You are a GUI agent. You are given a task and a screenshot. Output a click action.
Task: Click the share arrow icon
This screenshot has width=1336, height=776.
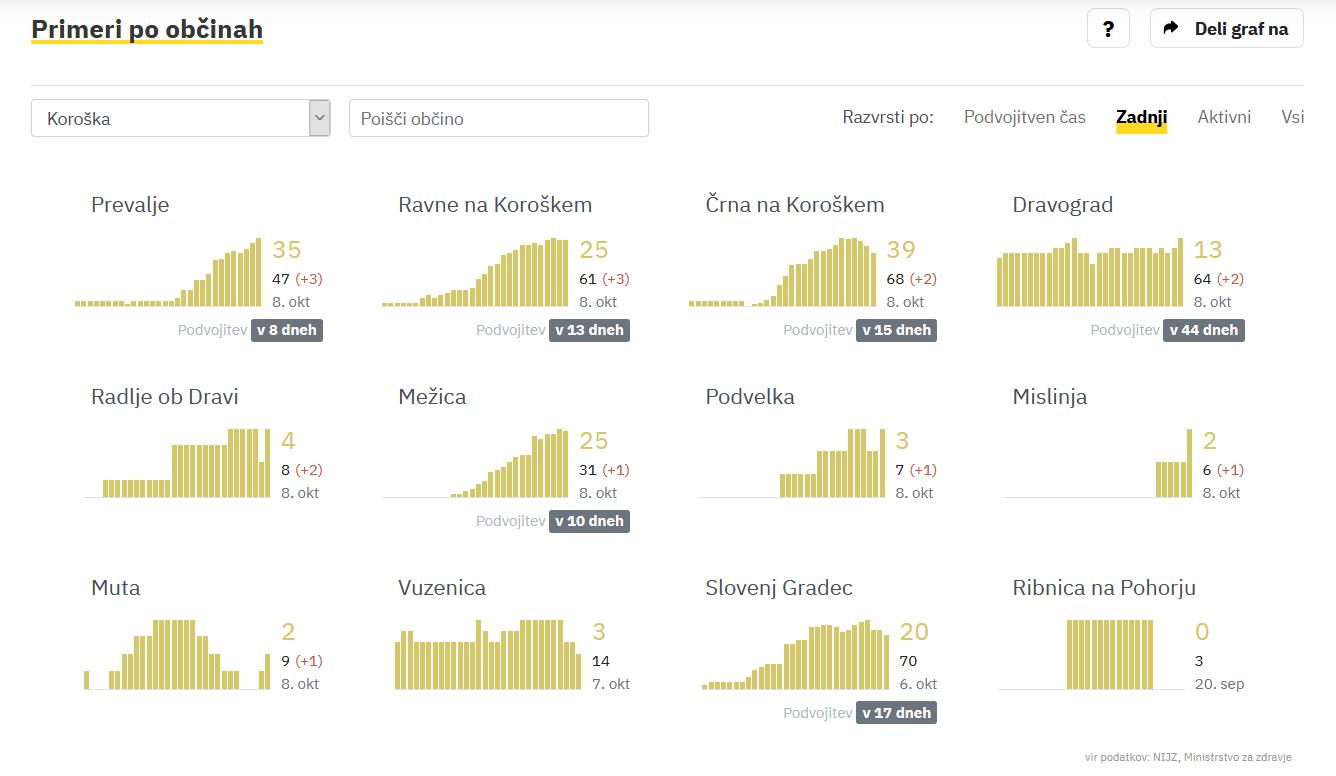click(1172, 29)
